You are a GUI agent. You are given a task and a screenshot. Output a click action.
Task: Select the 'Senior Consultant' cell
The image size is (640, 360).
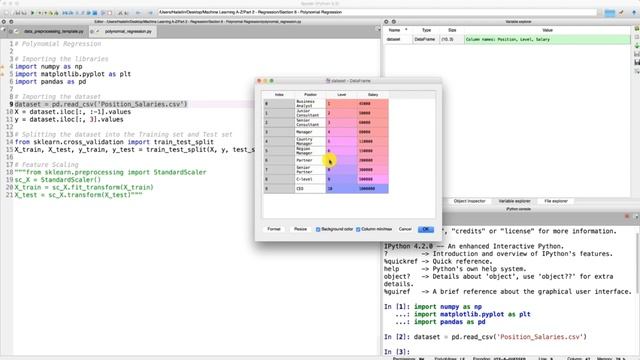[x=310, y=122]
